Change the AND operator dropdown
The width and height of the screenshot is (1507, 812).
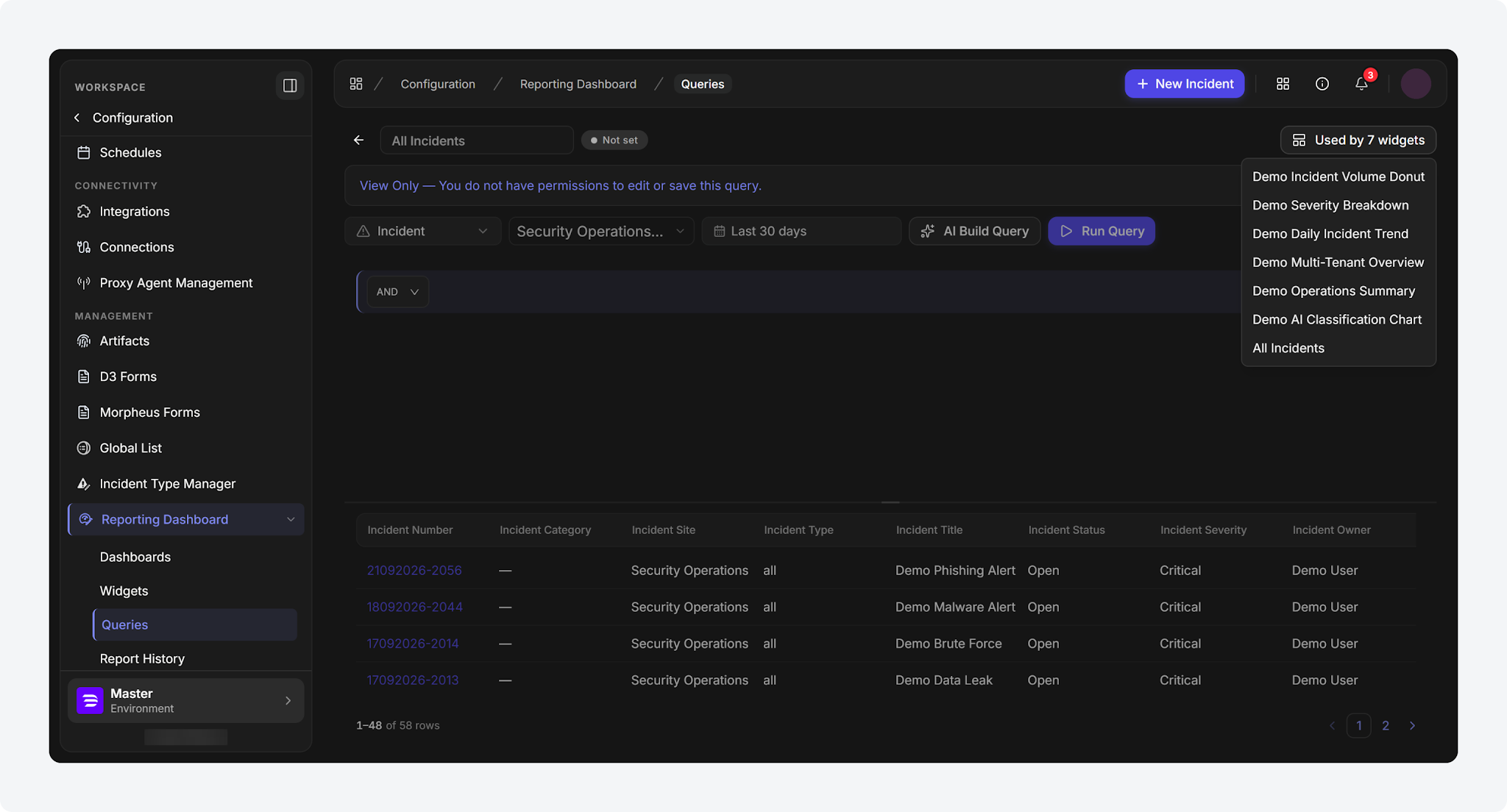click(x=398, y=292)
